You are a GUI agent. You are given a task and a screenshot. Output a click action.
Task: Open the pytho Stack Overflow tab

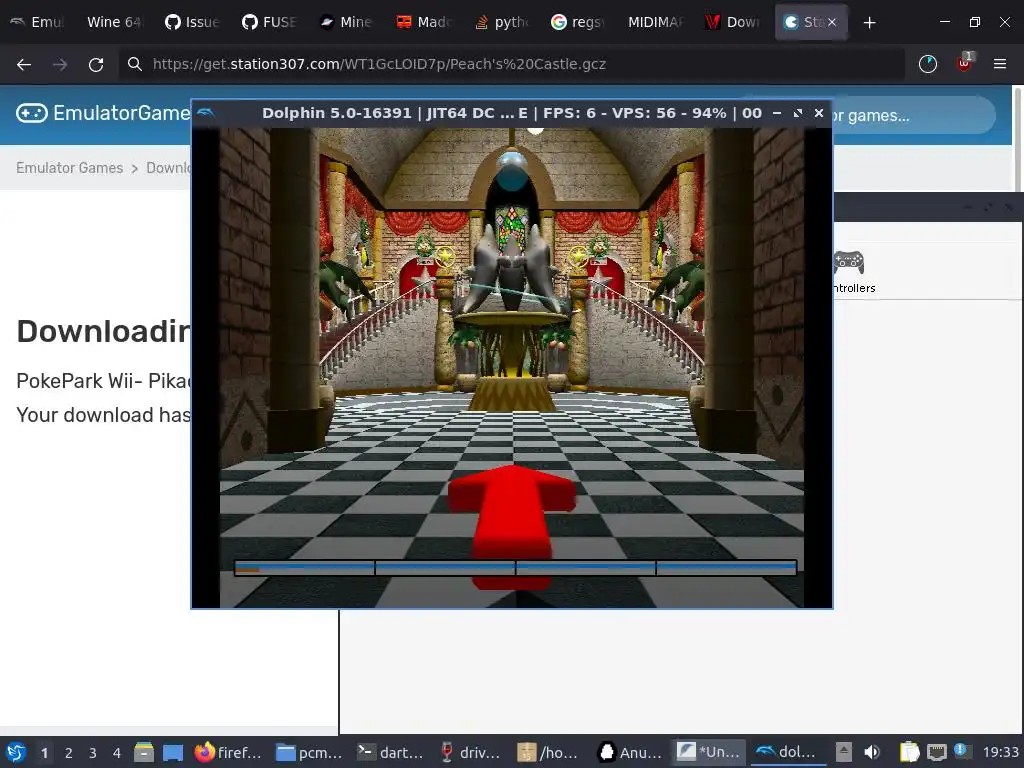(x=502, y=22)
